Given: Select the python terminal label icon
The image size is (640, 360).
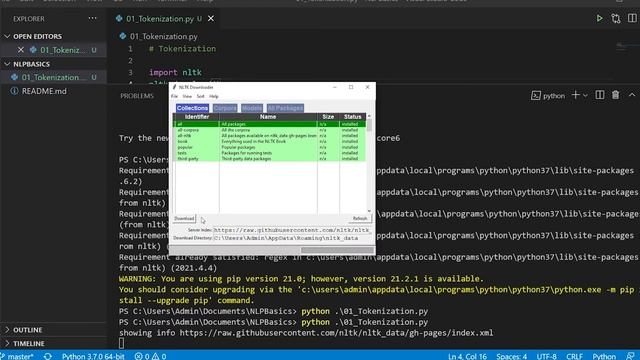Looking at the screenshot, I should coord(536,96).
